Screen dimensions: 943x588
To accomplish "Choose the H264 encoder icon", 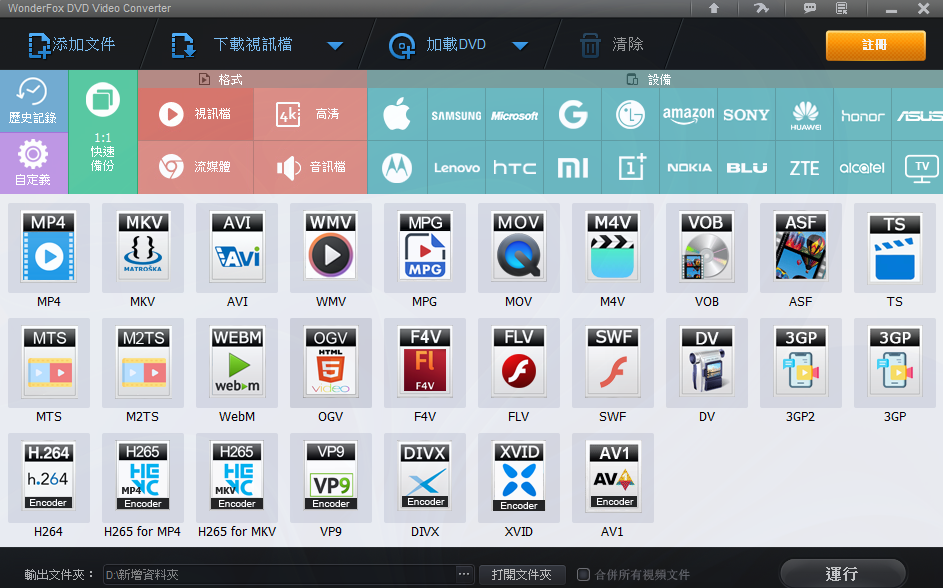I will [49, 477].
